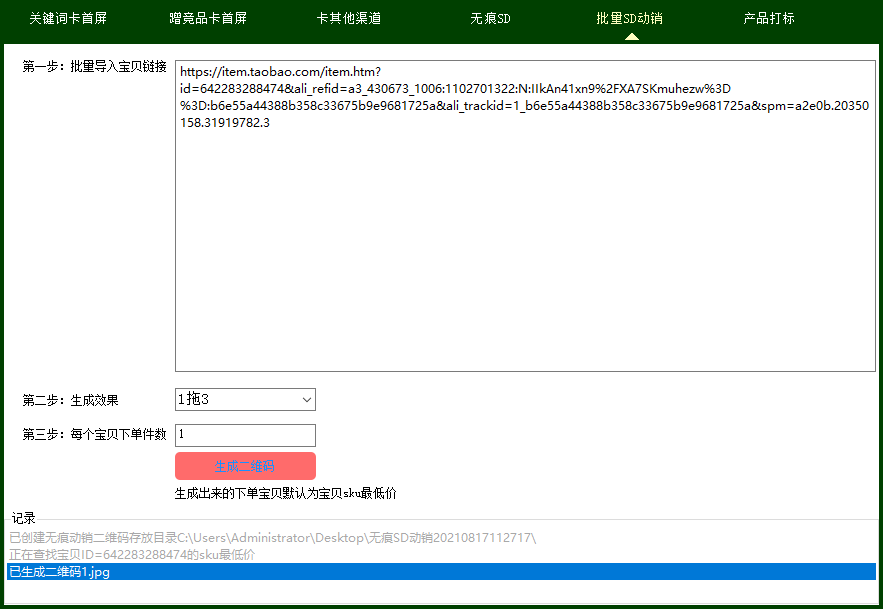Select the log line 正在查找宝贝ID

coord(132,554)
